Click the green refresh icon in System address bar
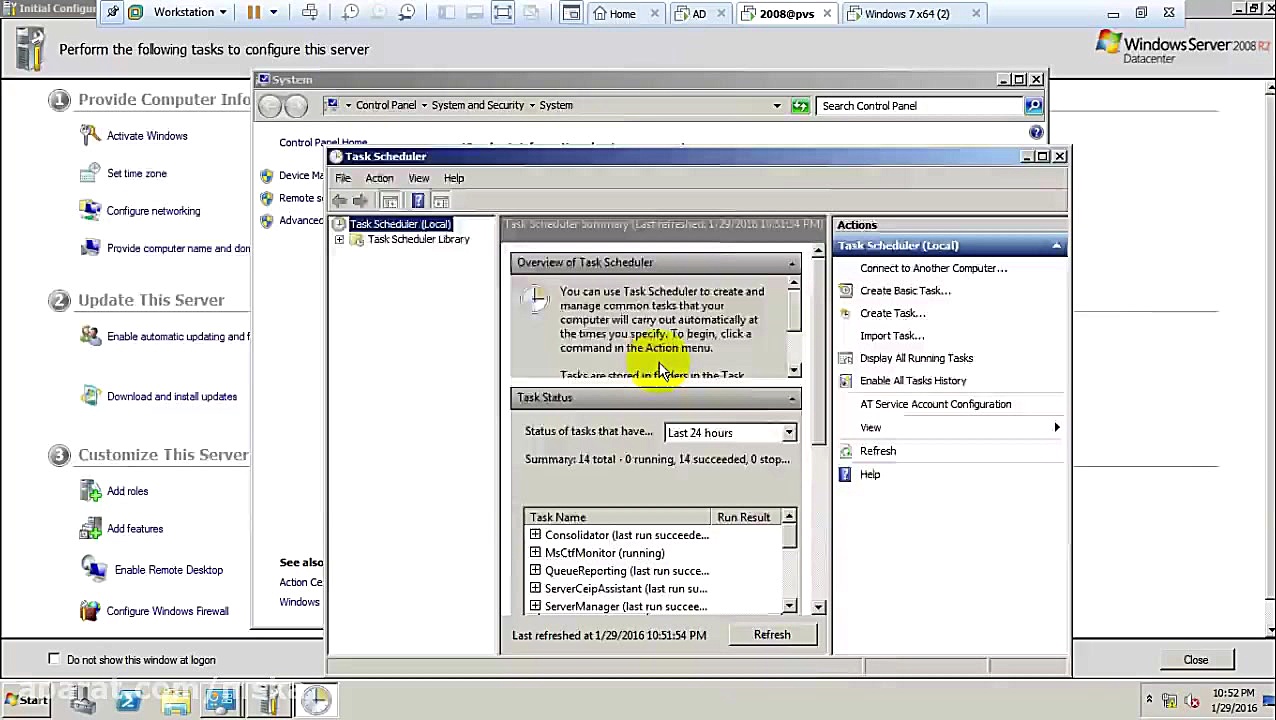This screenshot has height=720, width=1276. 800,105
